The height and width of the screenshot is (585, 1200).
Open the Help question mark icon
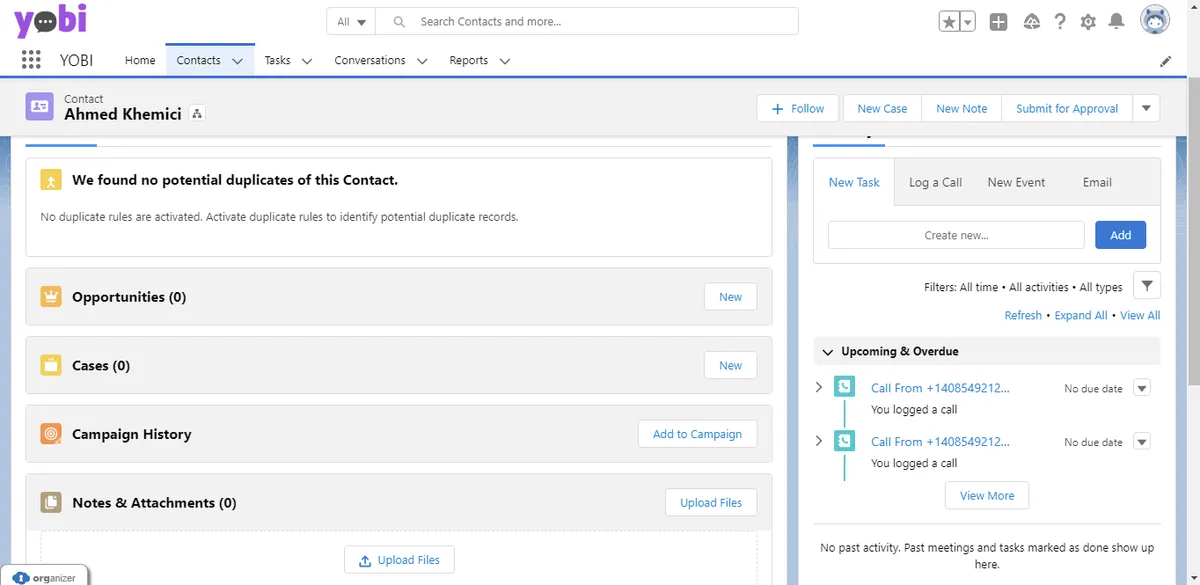click(x=1060, y=21)
